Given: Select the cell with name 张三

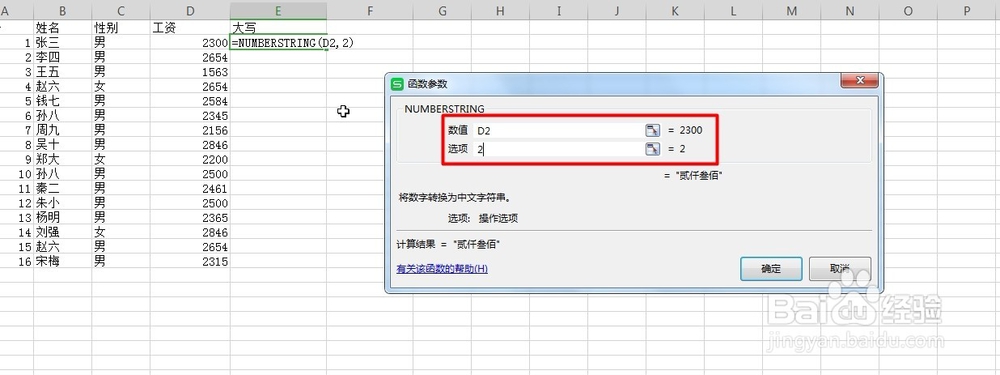Looking at the screenshot, I should coord(62,43).
